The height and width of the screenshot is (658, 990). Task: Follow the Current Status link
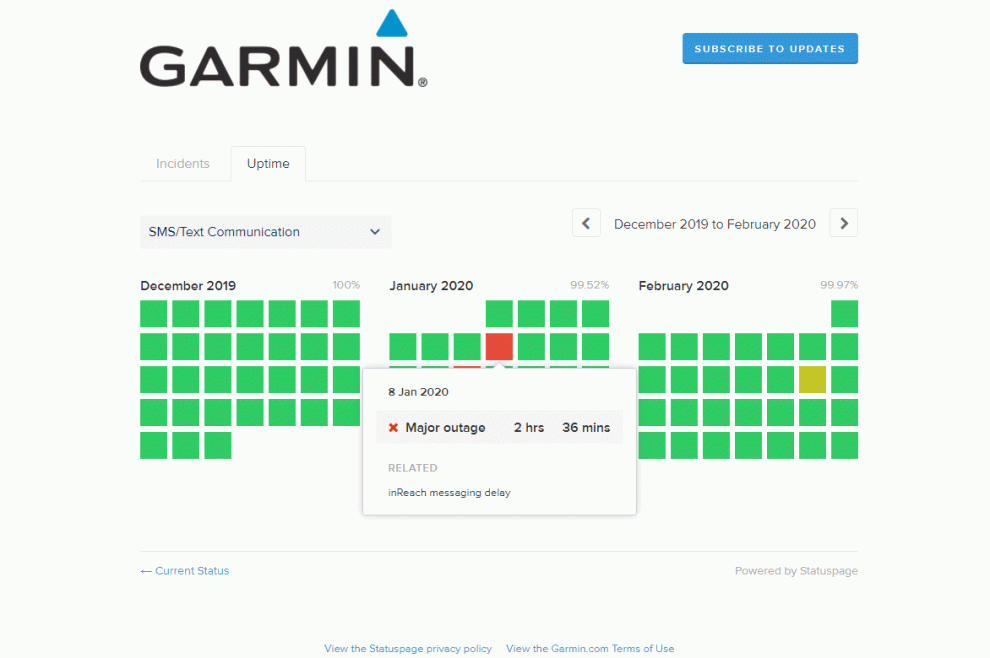pyautogui.click(x=185, y=571)
